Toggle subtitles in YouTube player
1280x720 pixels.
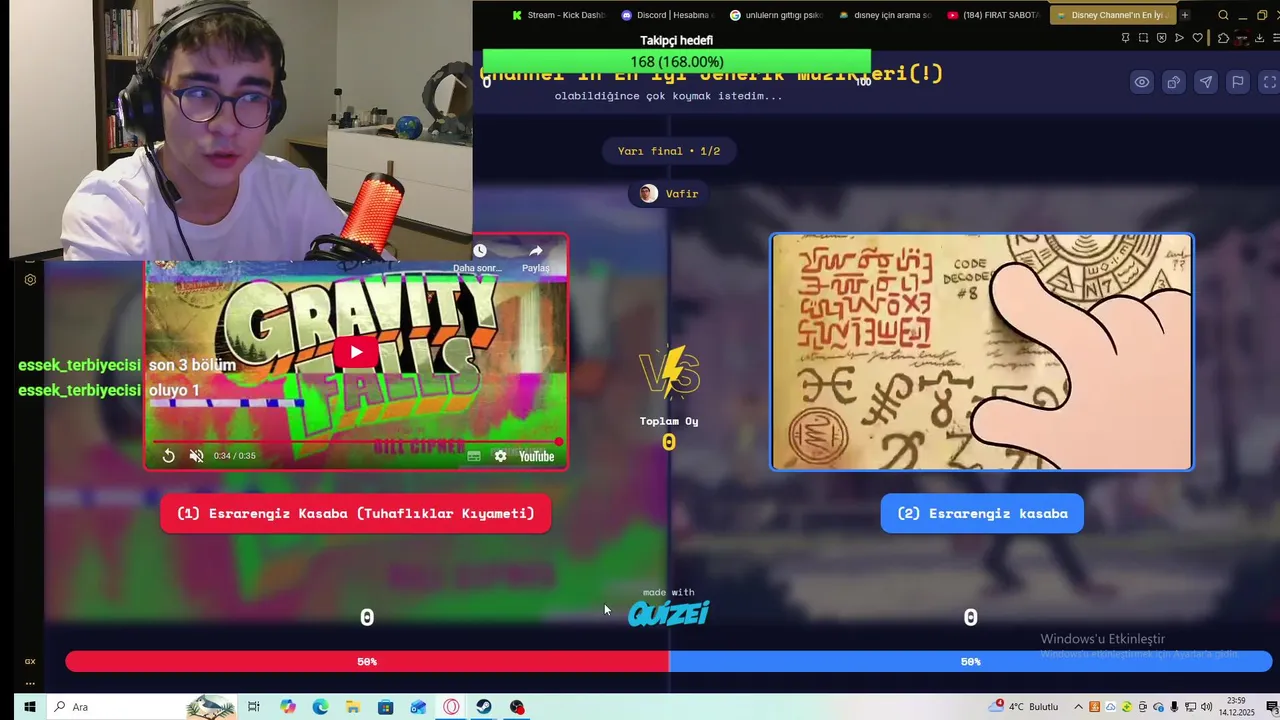(474, 456)
